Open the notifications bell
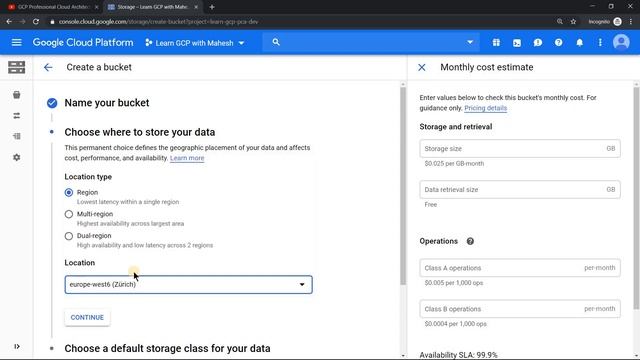The height and width of the screenshot is (360, 640). click(x=579, y=42)
